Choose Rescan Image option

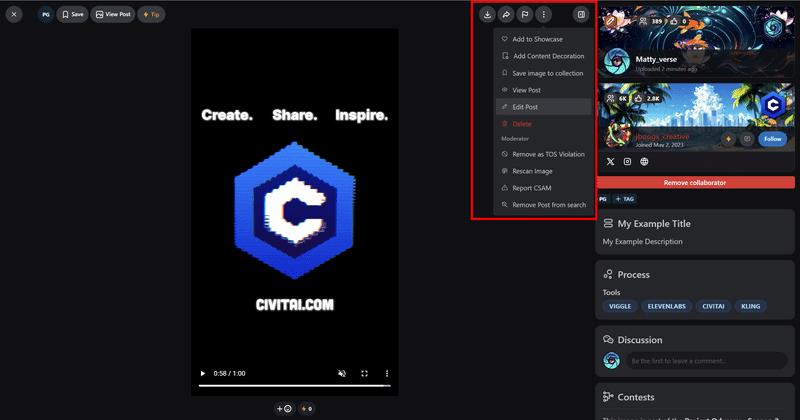point(543,171)
